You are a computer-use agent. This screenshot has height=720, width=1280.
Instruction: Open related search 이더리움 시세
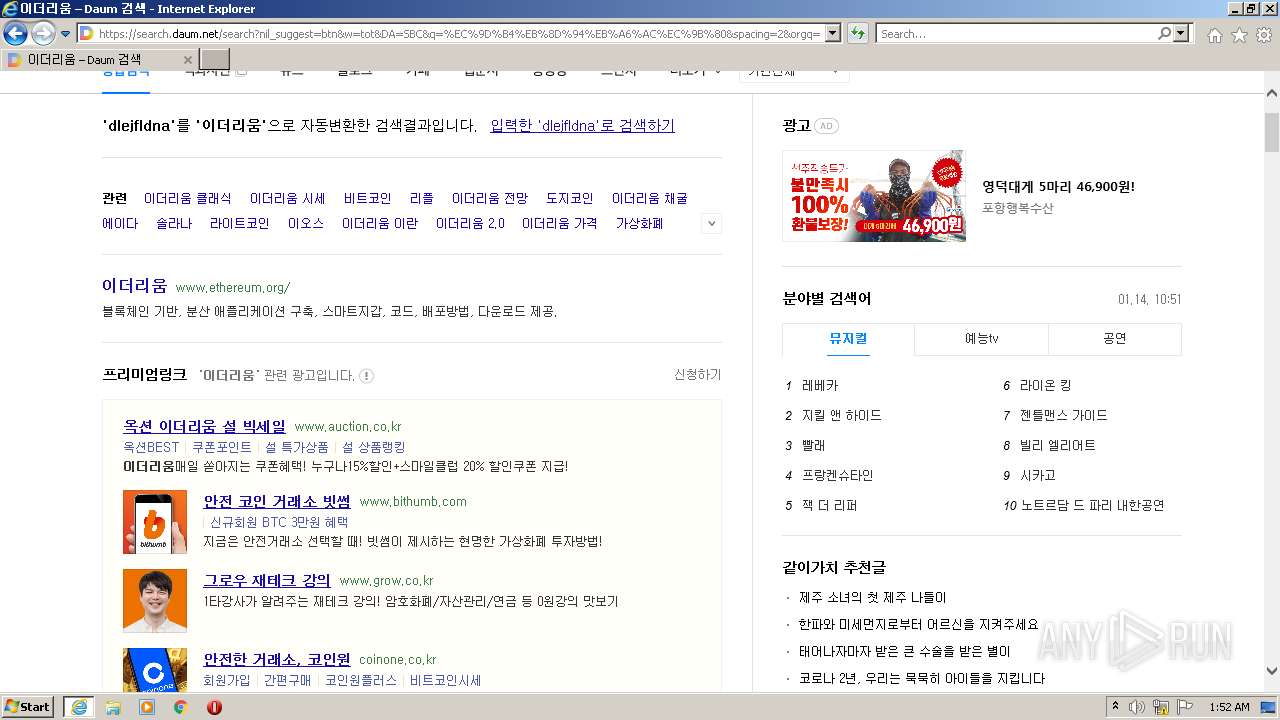[x=287, y=198]
